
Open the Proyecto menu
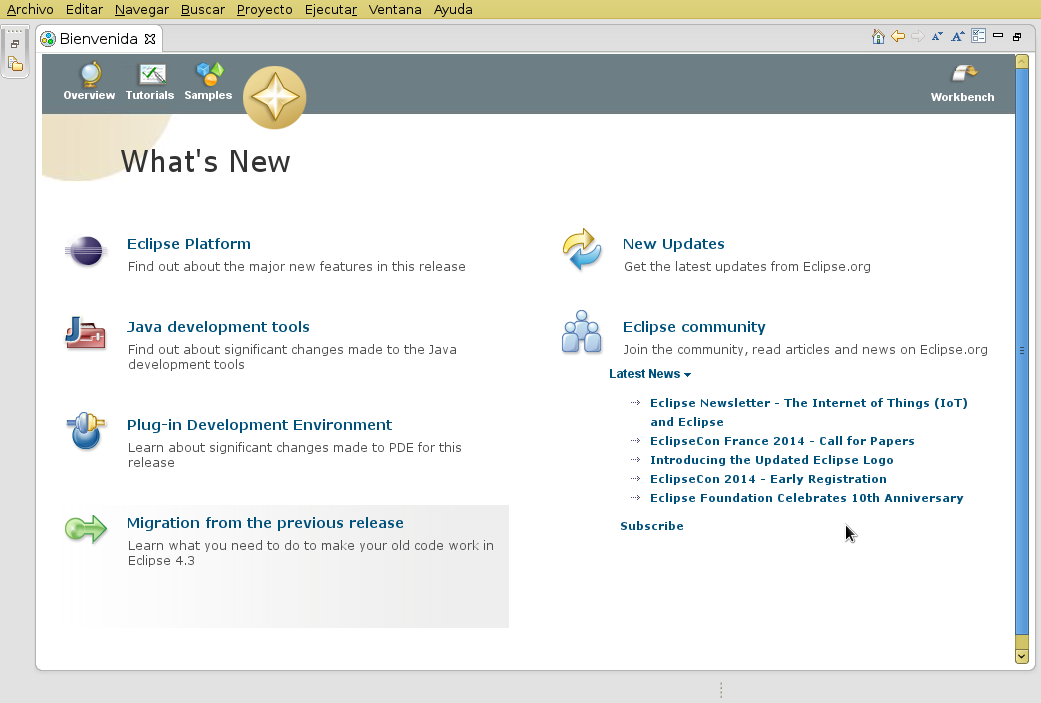pos(264,9)
